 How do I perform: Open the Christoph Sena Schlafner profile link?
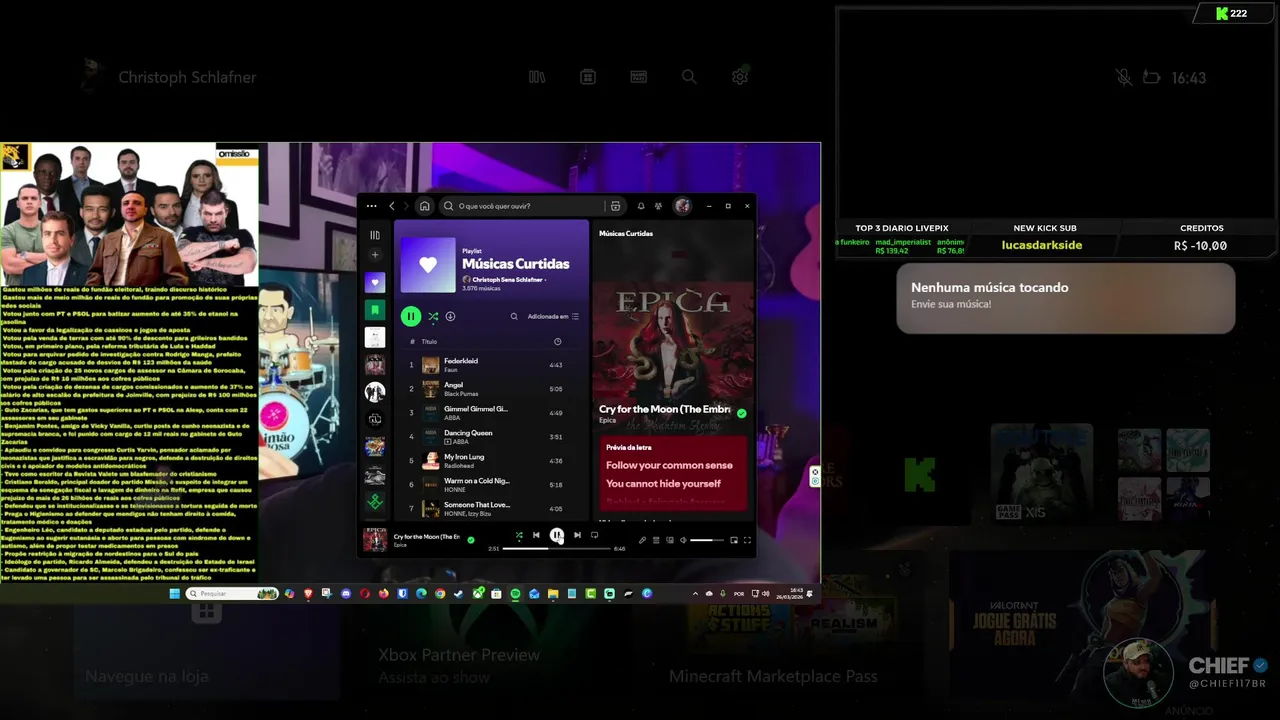[508, 280]
